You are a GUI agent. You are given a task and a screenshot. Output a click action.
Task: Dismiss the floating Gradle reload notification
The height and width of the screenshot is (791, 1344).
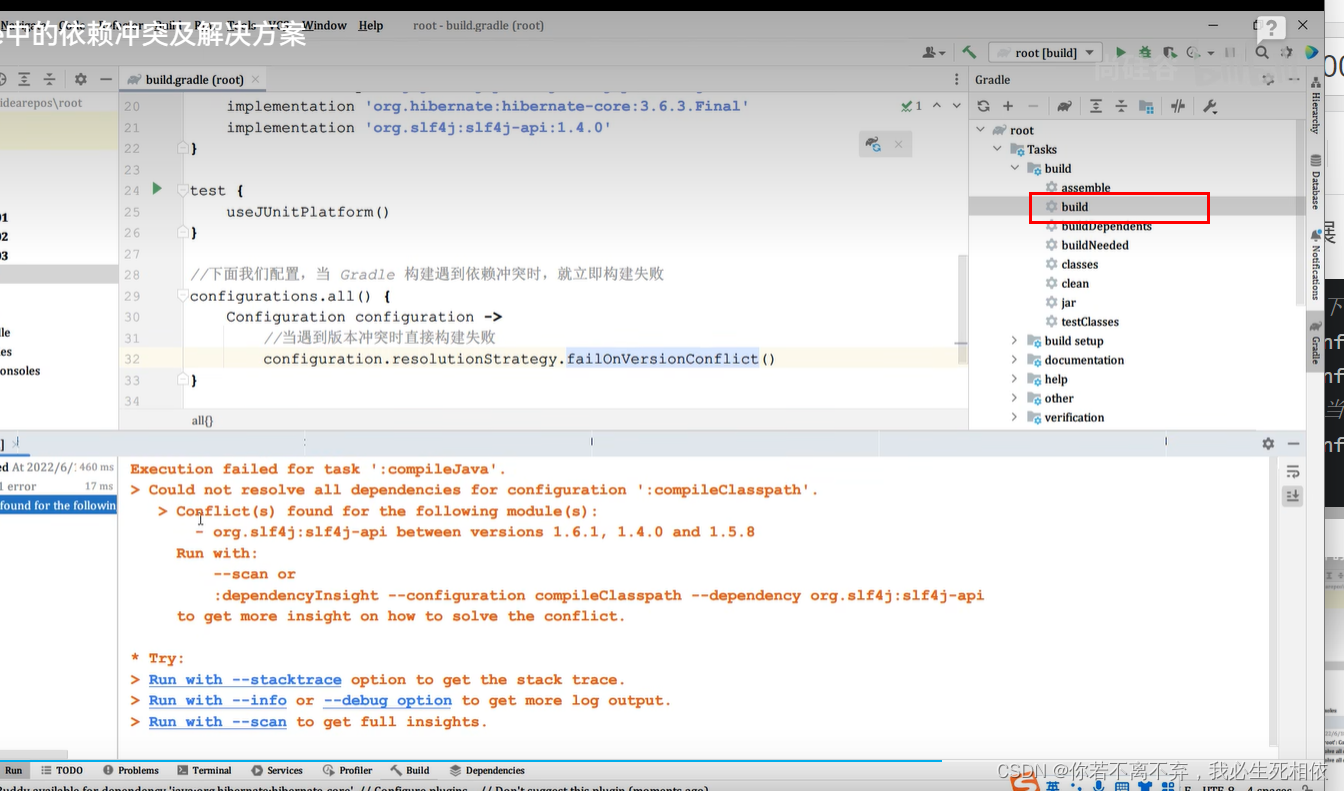[x=898, y=145]
